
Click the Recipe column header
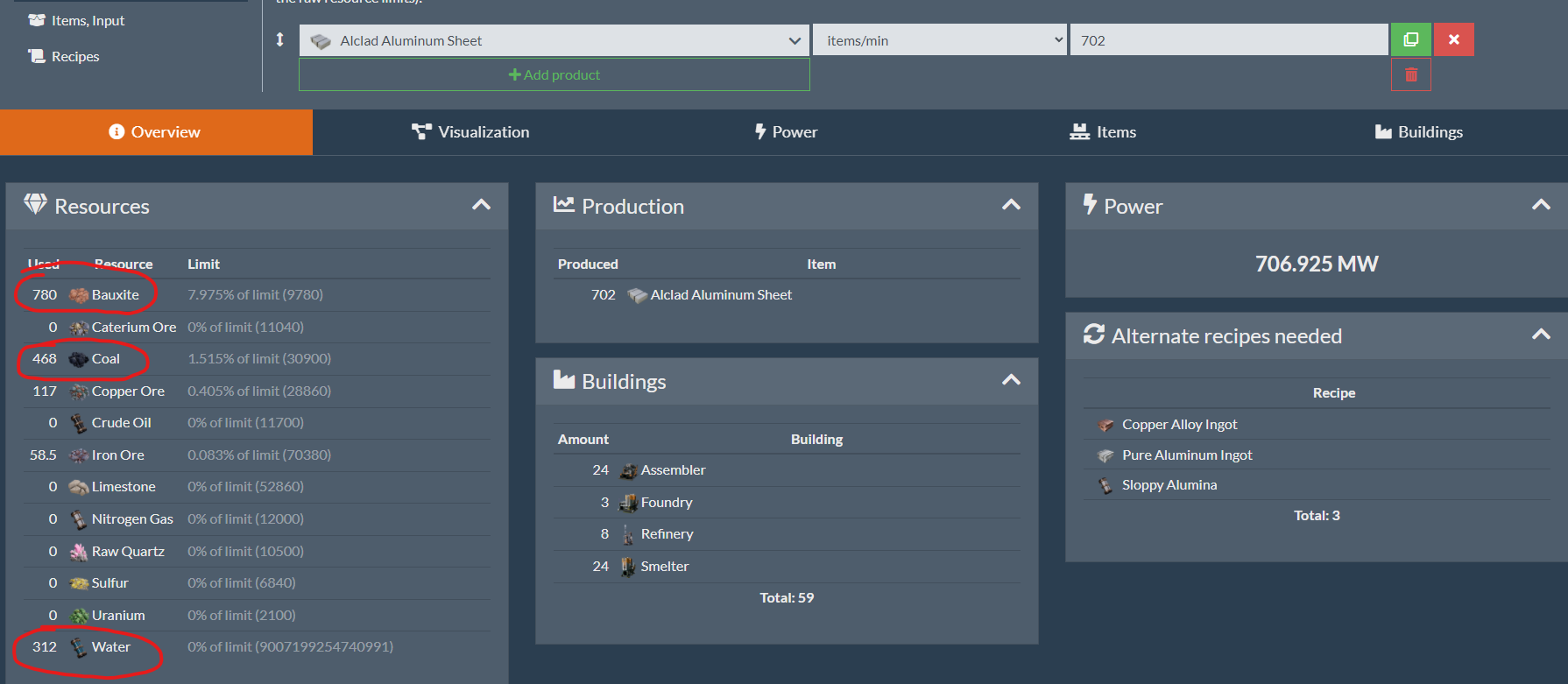tap(1334, 393)
